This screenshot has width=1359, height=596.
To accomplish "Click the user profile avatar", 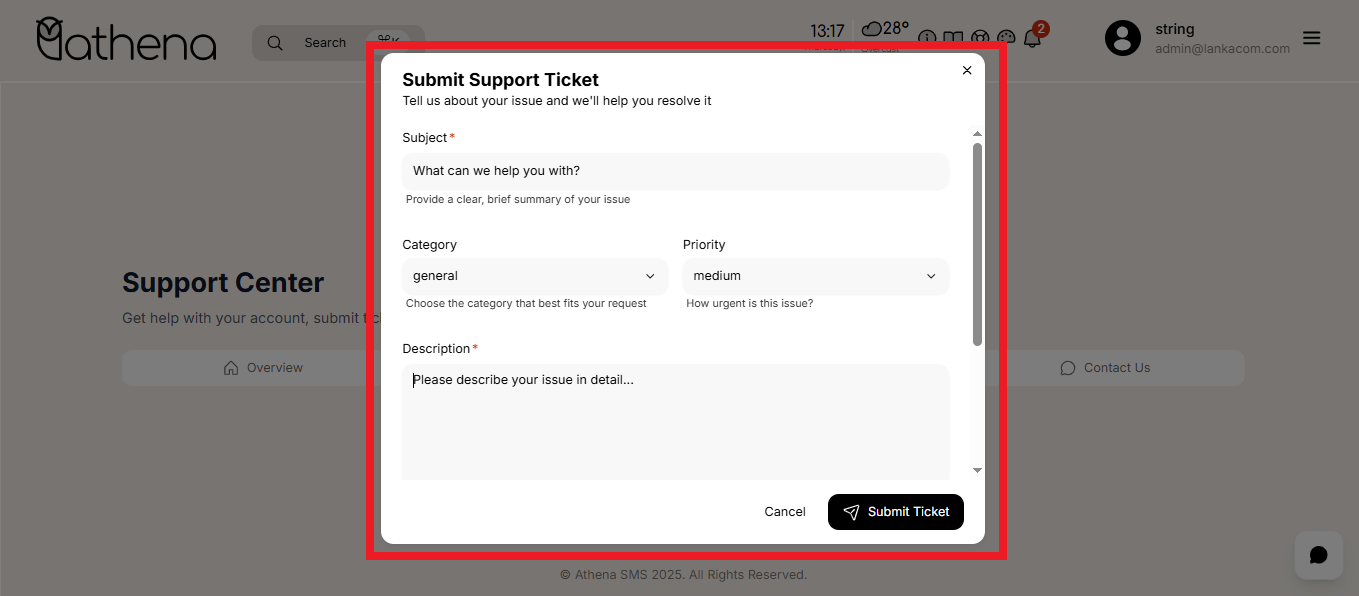I will coord(1122,38).
